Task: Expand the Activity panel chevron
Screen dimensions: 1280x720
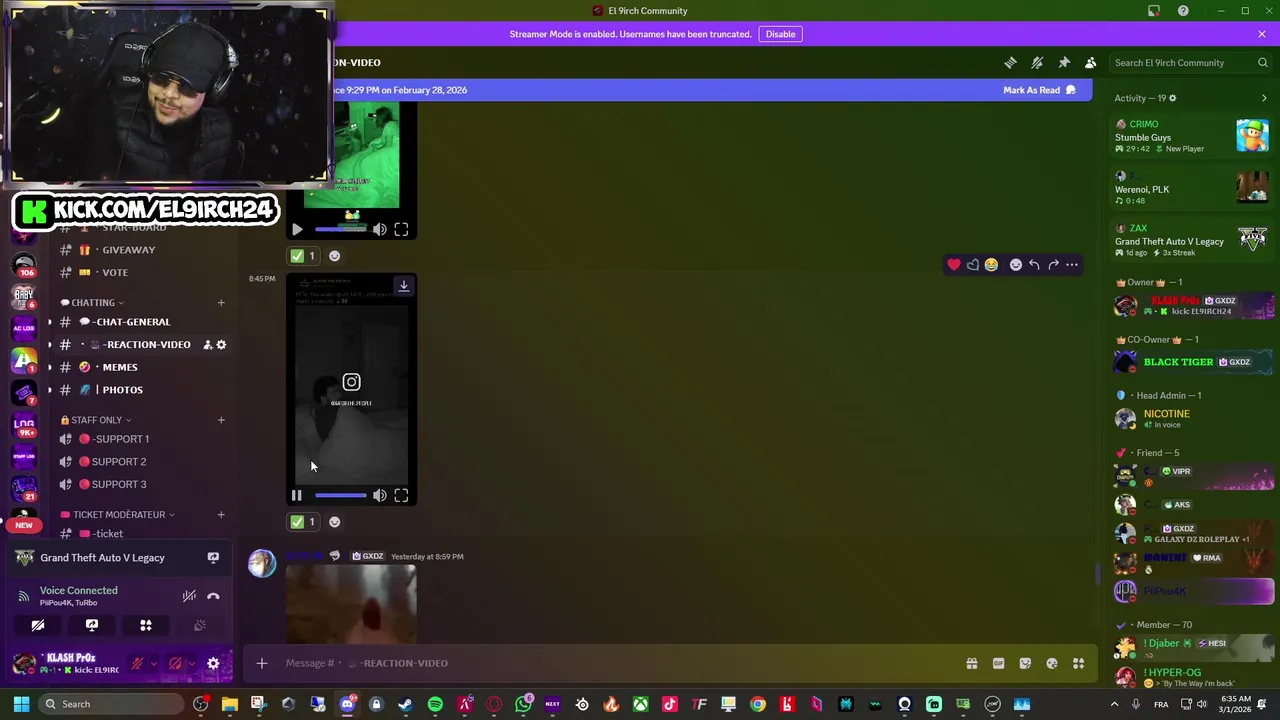Action: point(1264,98)
